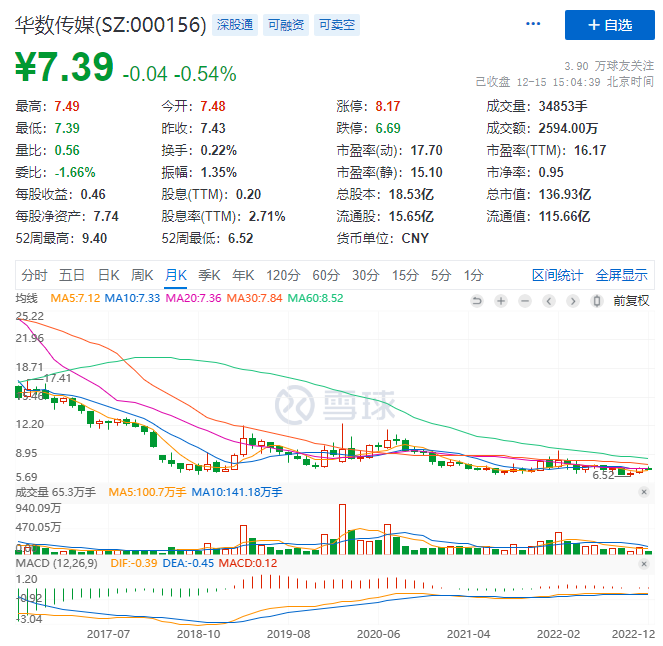The image size is (663, 646).
Task: Click the MACD (12,26,9) indicator label
Action: click(56, 563)
